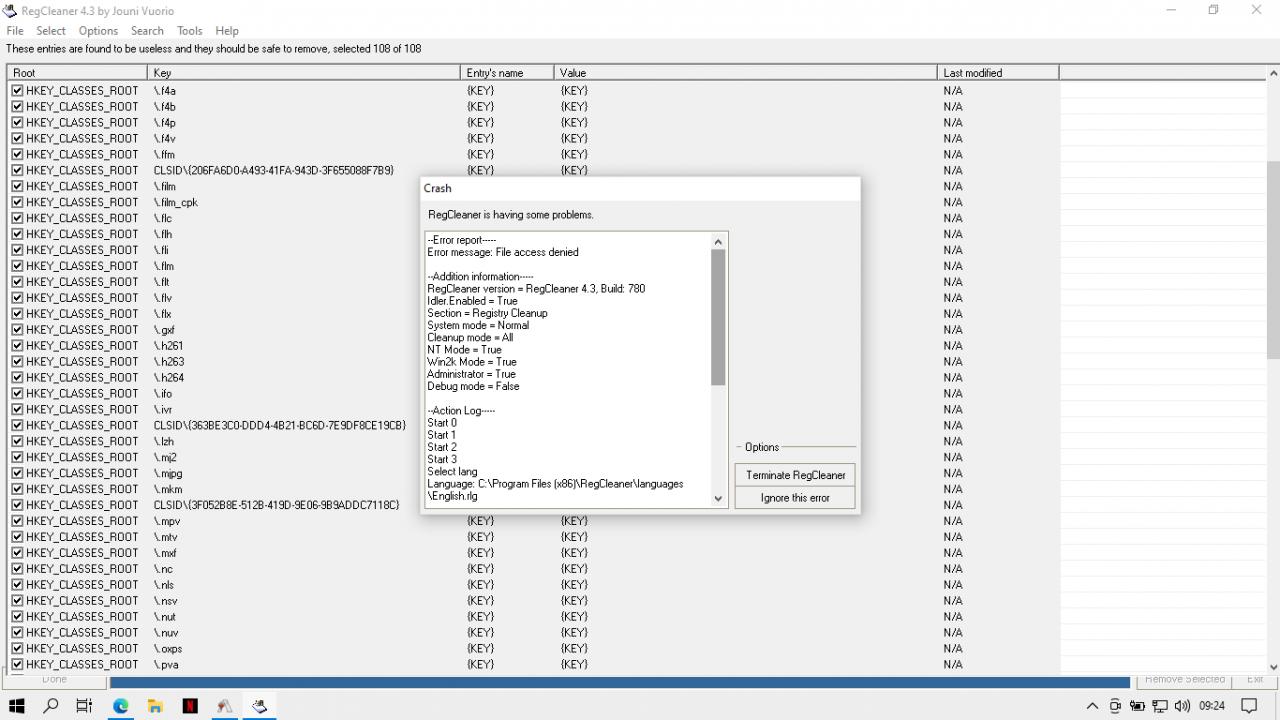Image resolution: width=1280 pixels, height=720 pixels.
Task: Open Task View on the taskbar
Action: (85, 705)
